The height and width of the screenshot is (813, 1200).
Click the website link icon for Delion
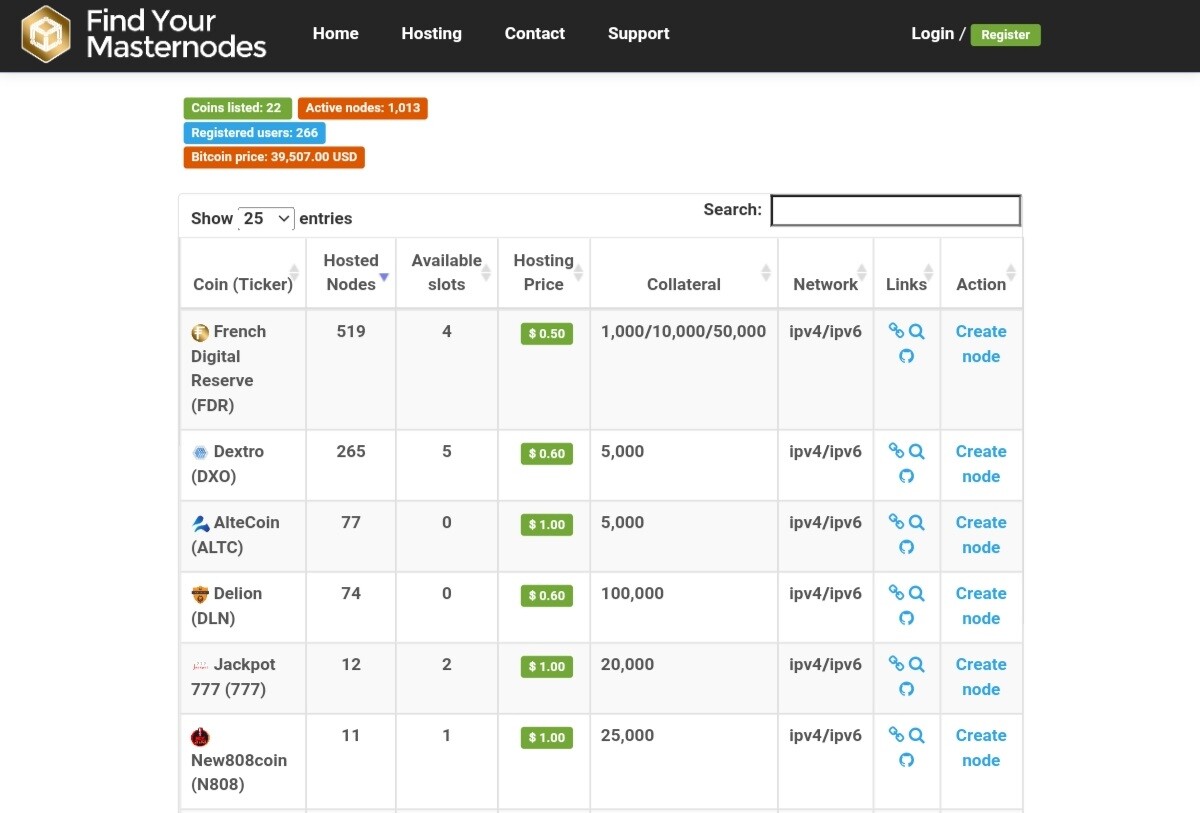tap(896, 593)
